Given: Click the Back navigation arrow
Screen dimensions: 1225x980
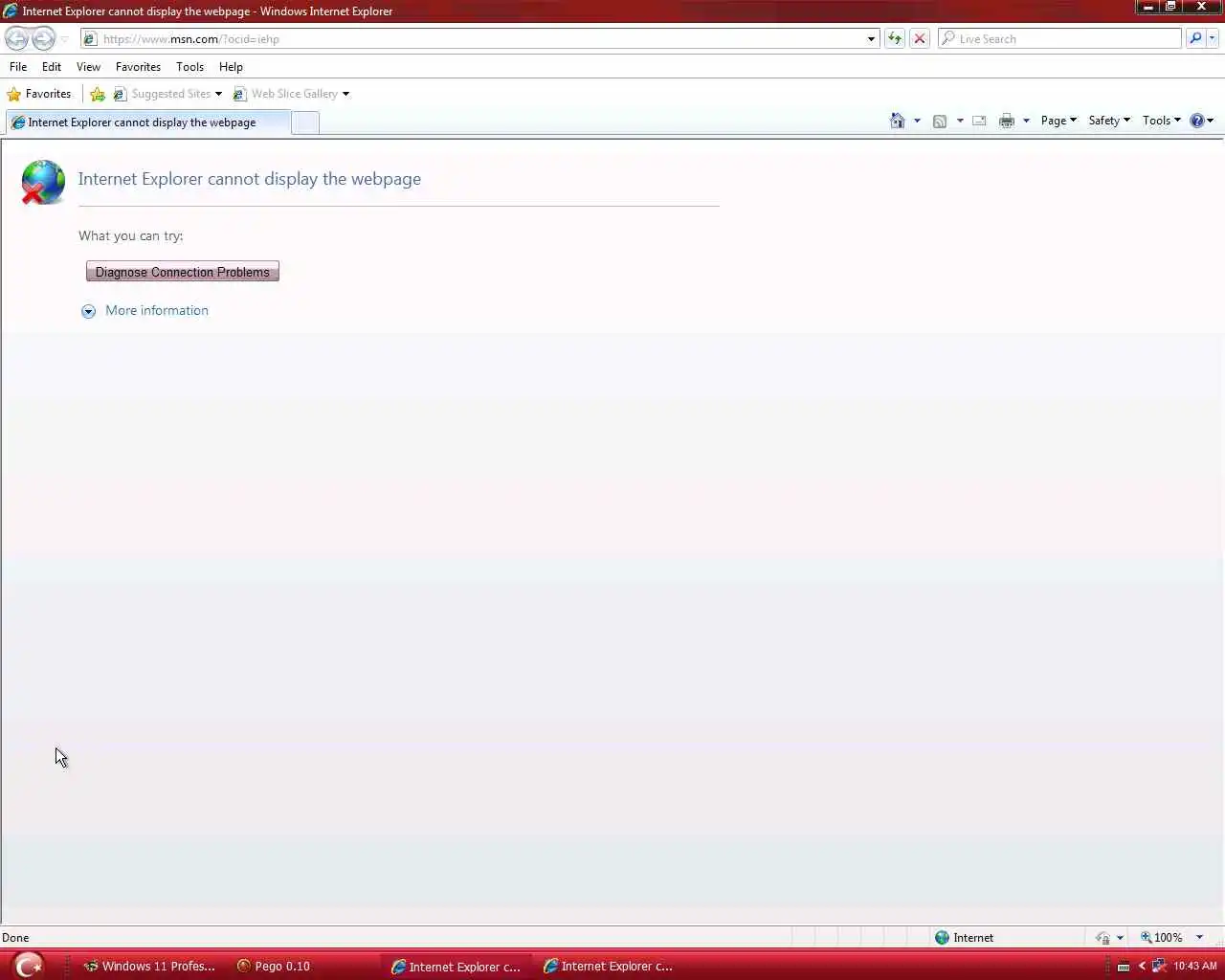Looking at the screenshot, I should (16, 39).
